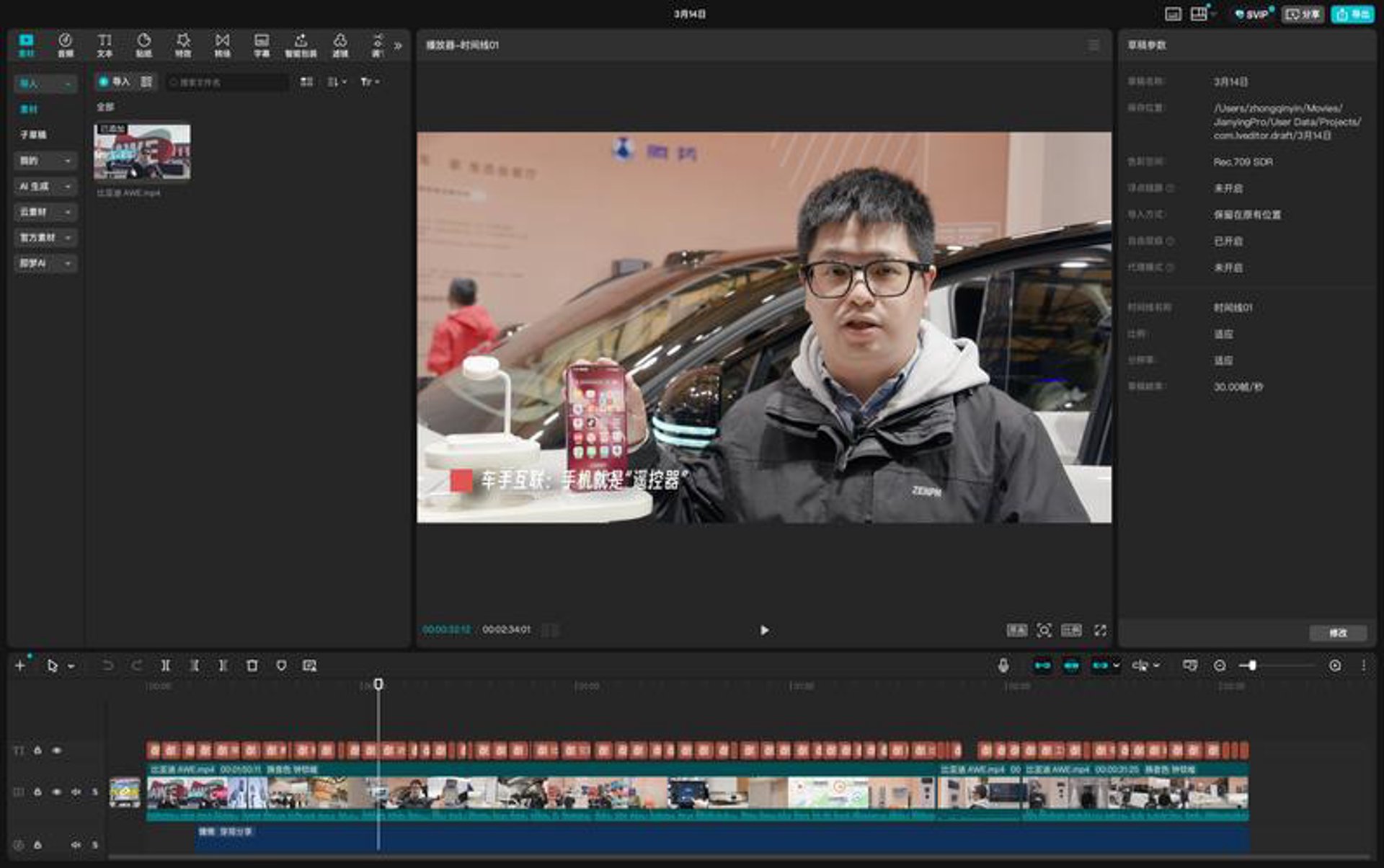1384x868 pixels.
Task: Play the preview video
Action: pyautogui.click(x=764, y=630)
